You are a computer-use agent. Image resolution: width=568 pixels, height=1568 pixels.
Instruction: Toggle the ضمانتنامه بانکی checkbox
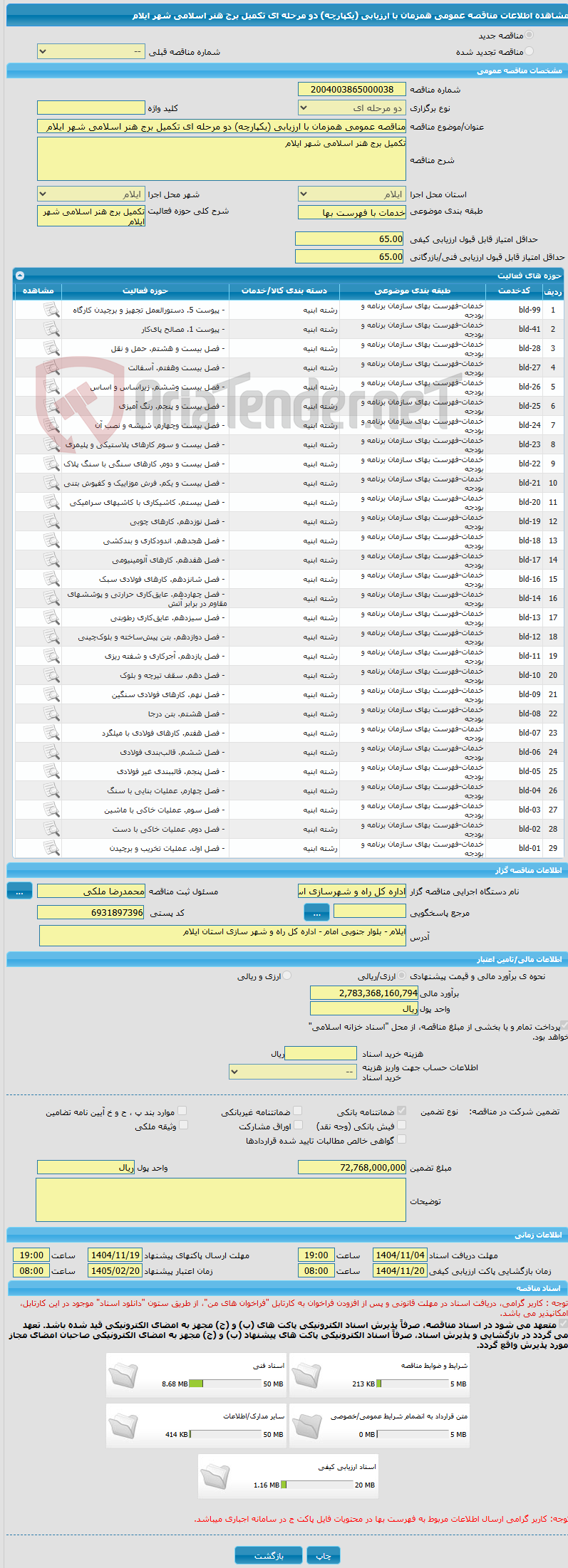pos(402,1110)
